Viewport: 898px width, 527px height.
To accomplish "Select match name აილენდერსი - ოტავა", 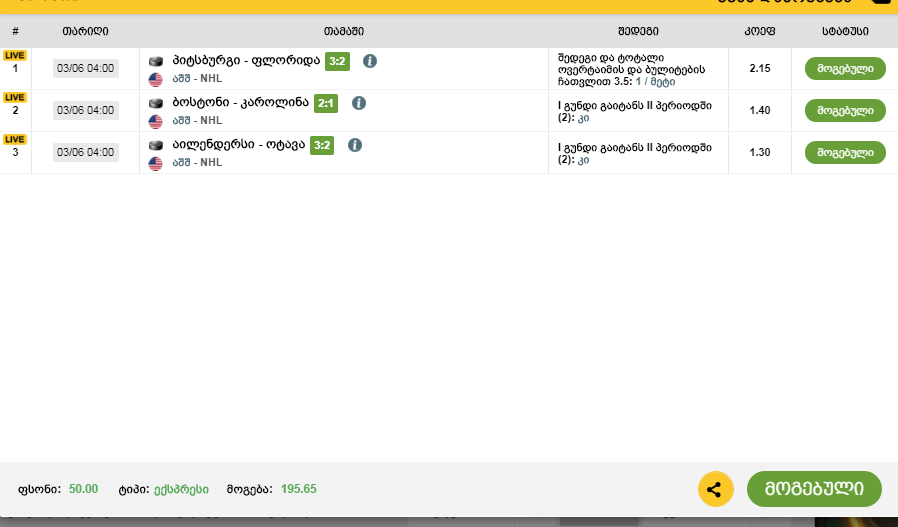I will [x=239, y=144].
